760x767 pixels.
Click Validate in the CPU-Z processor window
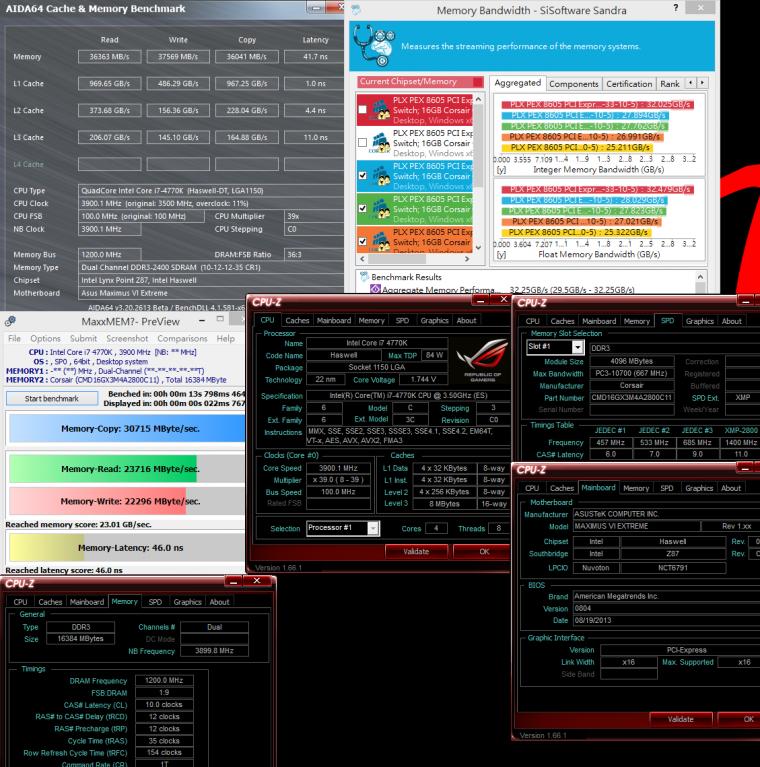pyautogui.click(x=416, y=551)
